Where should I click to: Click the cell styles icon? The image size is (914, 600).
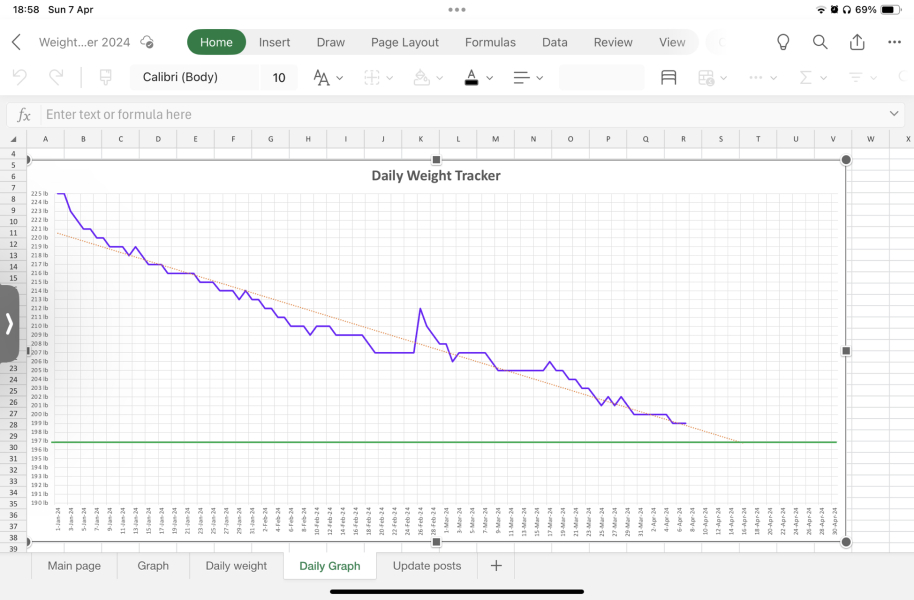[669, 77]
